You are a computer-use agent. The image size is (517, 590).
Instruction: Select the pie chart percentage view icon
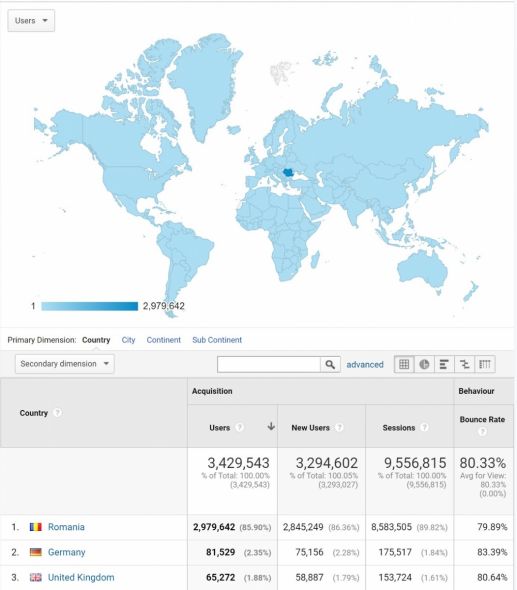(x=424, y=364)
